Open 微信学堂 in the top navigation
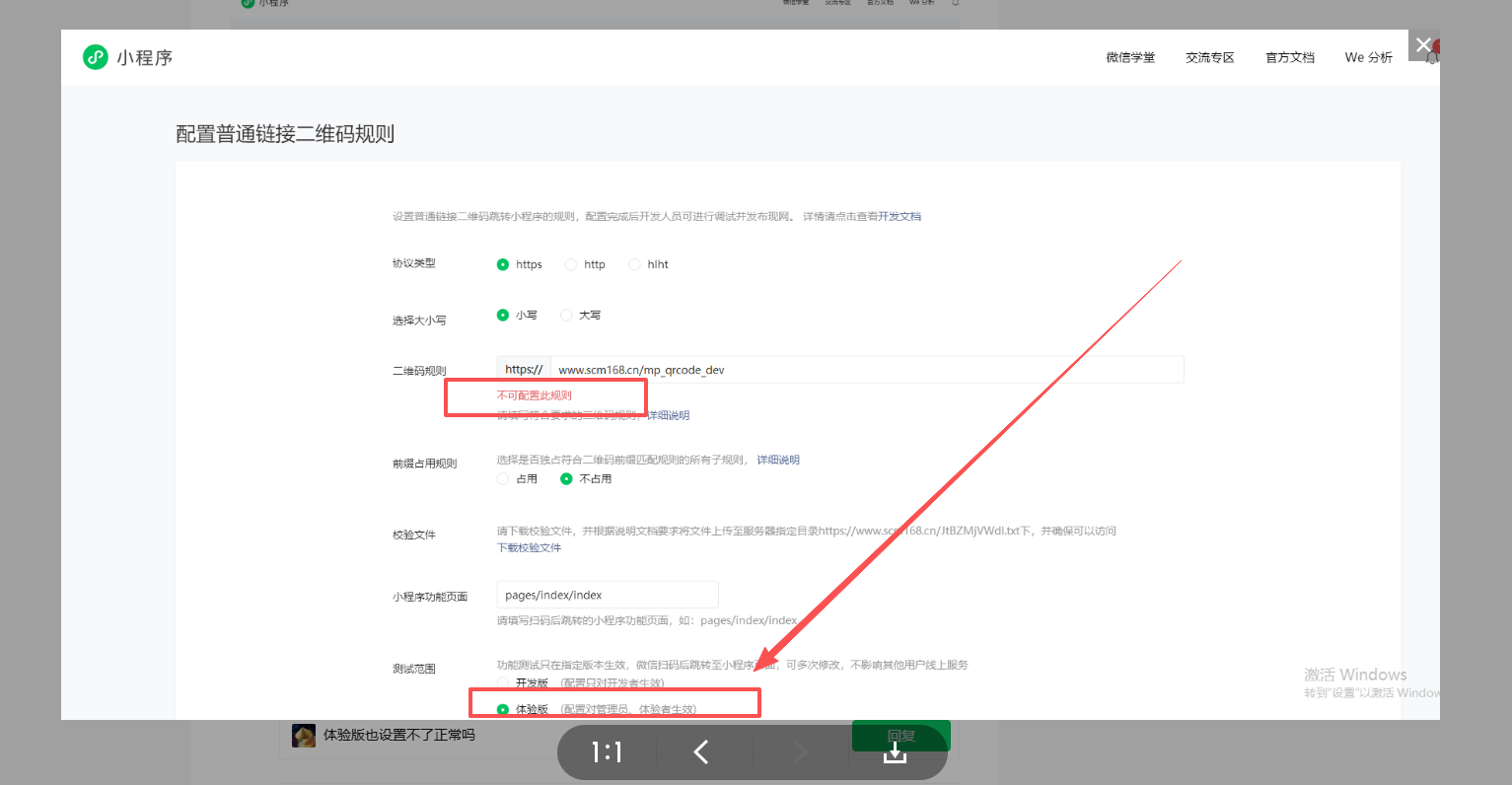Screen dimensions: 1512x785 1130,57
